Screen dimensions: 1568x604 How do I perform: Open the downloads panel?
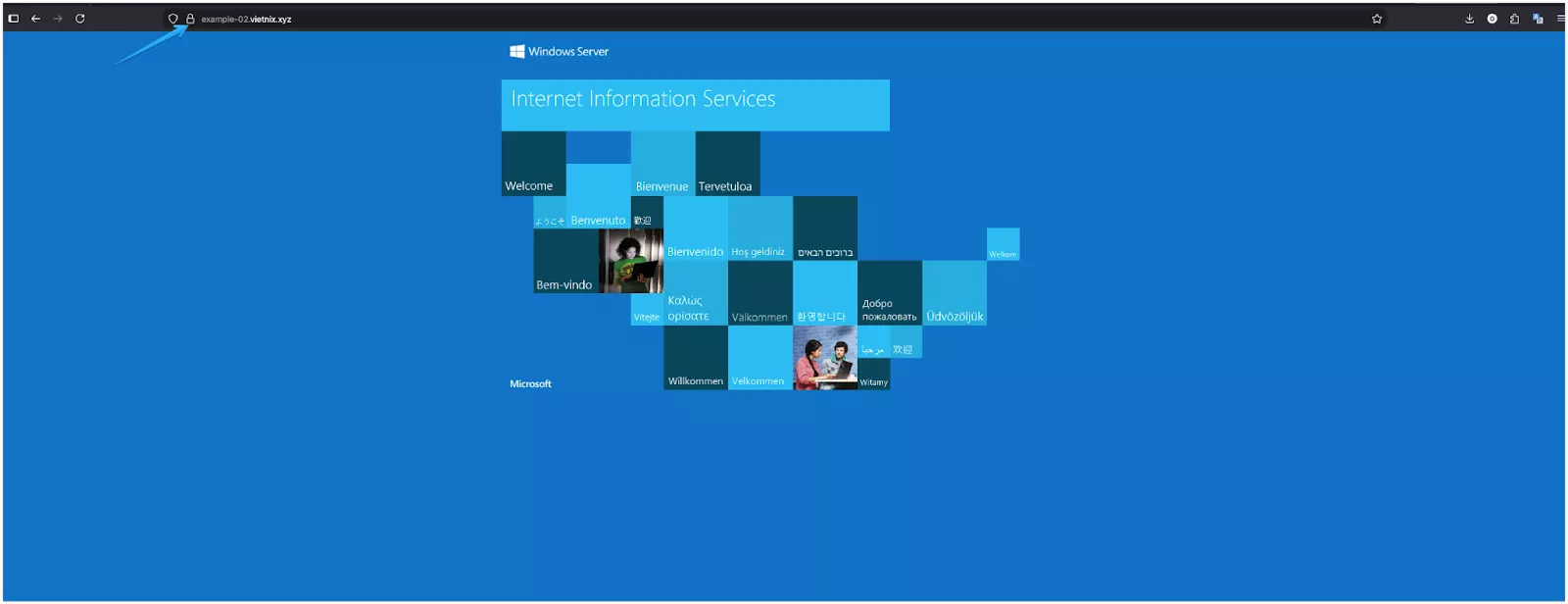tap(1469, 19)
